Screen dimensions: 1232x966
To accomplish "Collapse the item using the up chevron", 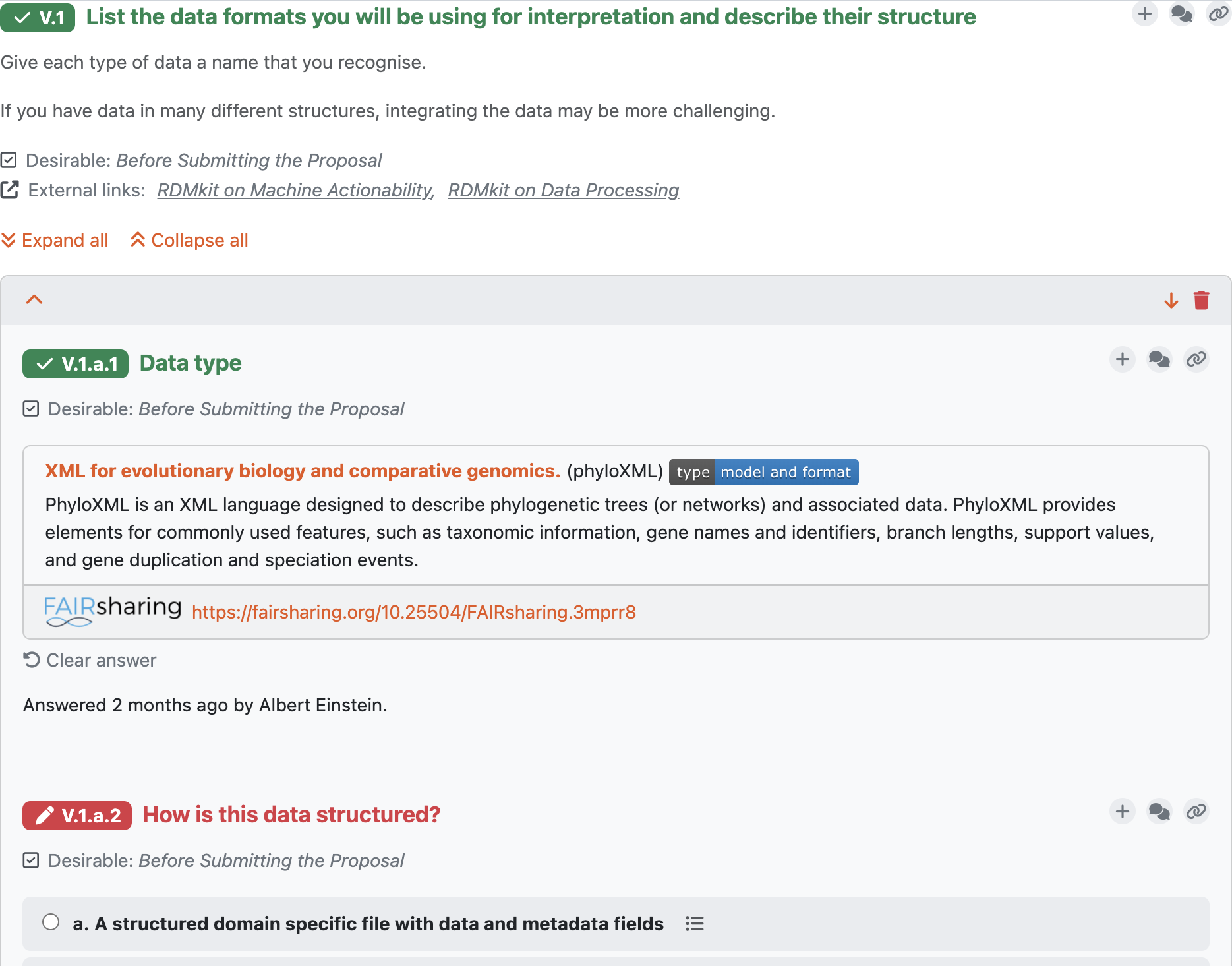I will coord(34,300).
